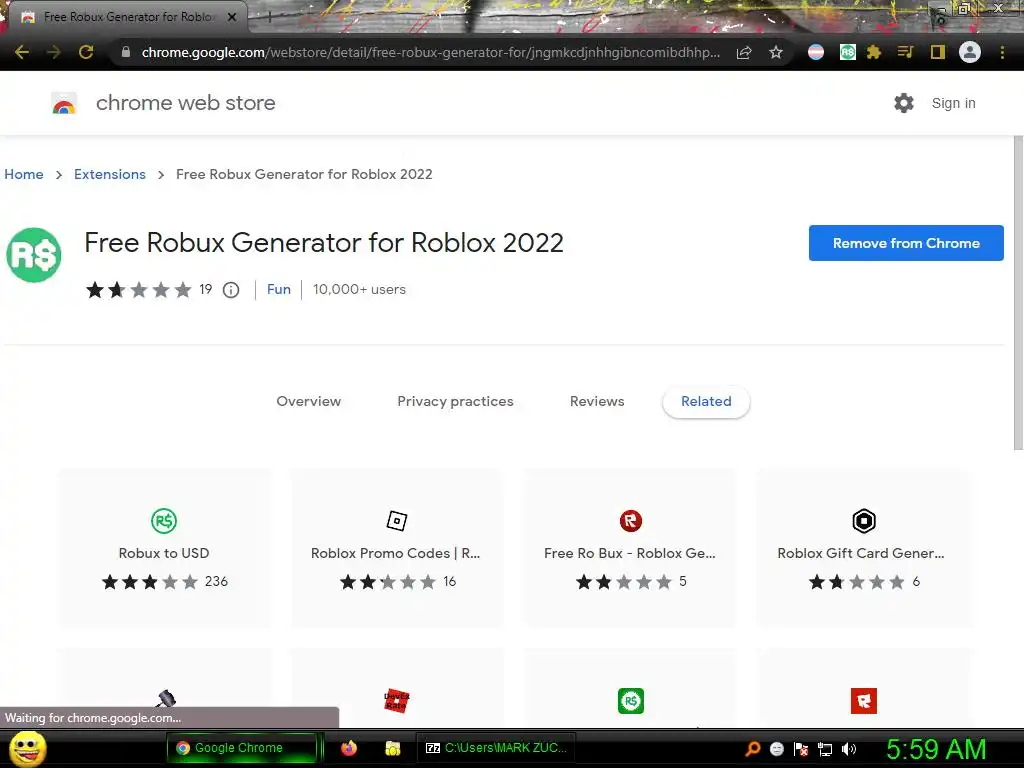Bookmark this page with the star icon
The width and height of the screenshot is (1024, 768).
click(x=776, y=52)
